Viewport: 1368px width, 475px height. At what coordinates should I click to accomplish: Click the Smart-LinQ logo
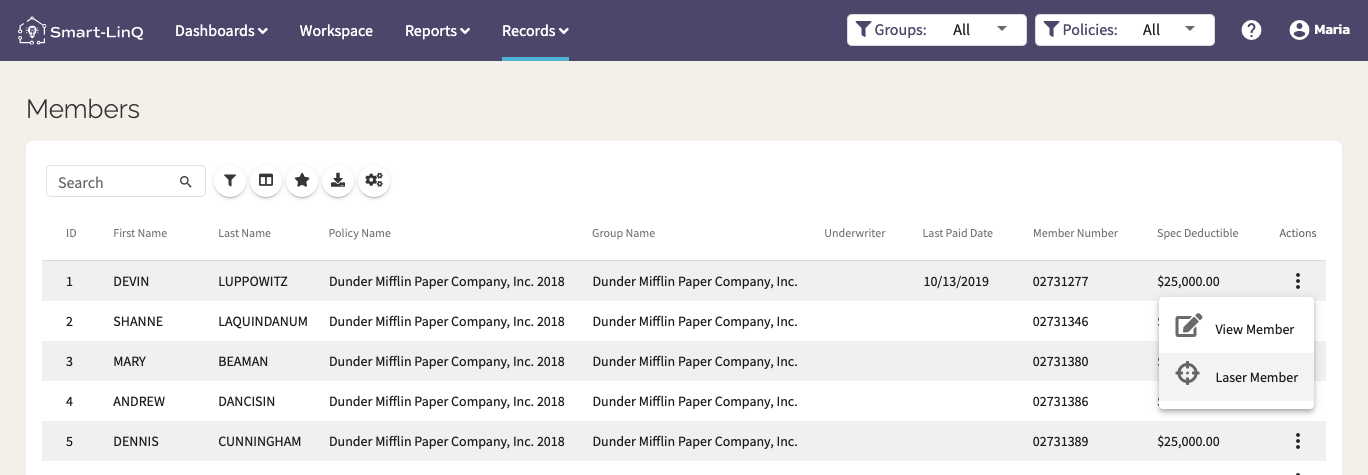tap(81, 31)
